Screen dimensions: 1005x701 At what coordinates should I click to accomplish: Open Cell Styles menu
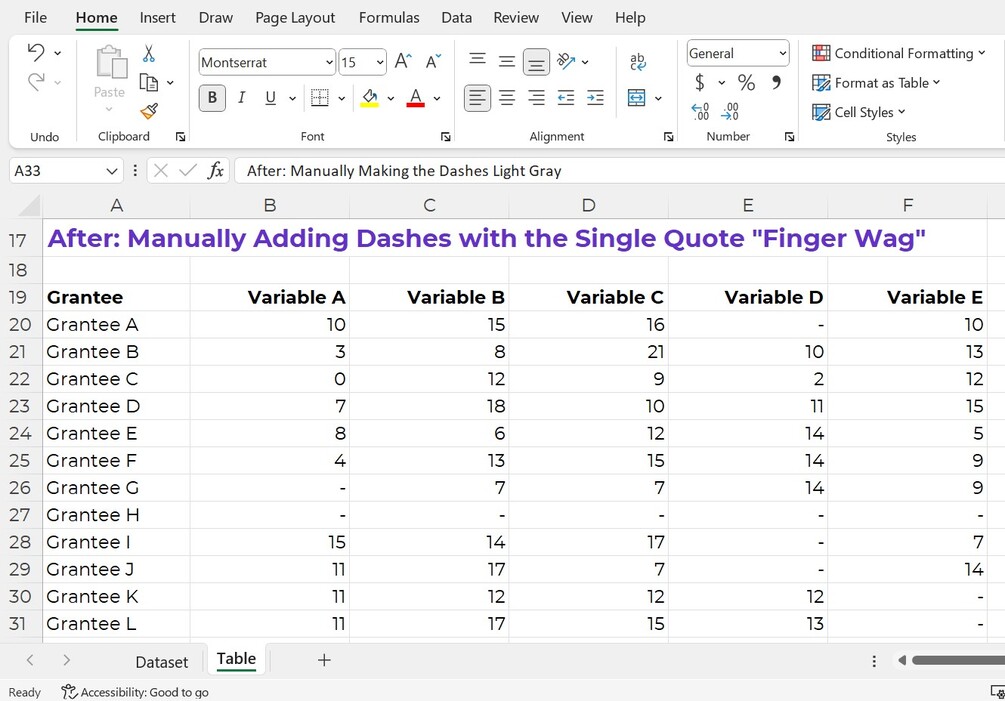tap(858, 112)
